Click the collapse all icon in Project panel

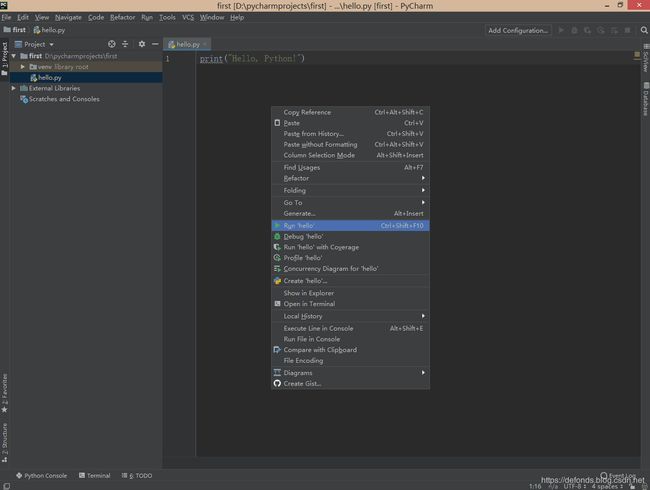pyautogui.click(x=125, y=44)
